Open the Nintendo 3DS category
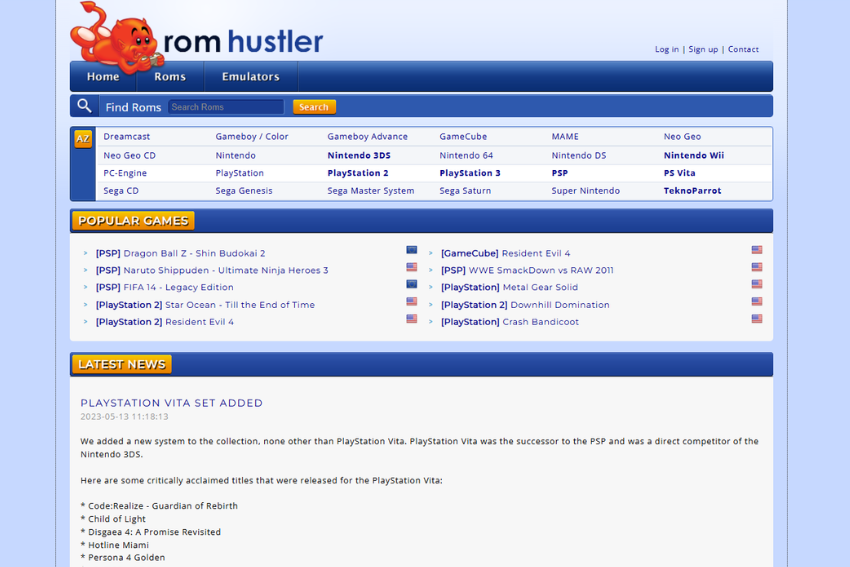 pyautogui.click(x=359, y=156)
